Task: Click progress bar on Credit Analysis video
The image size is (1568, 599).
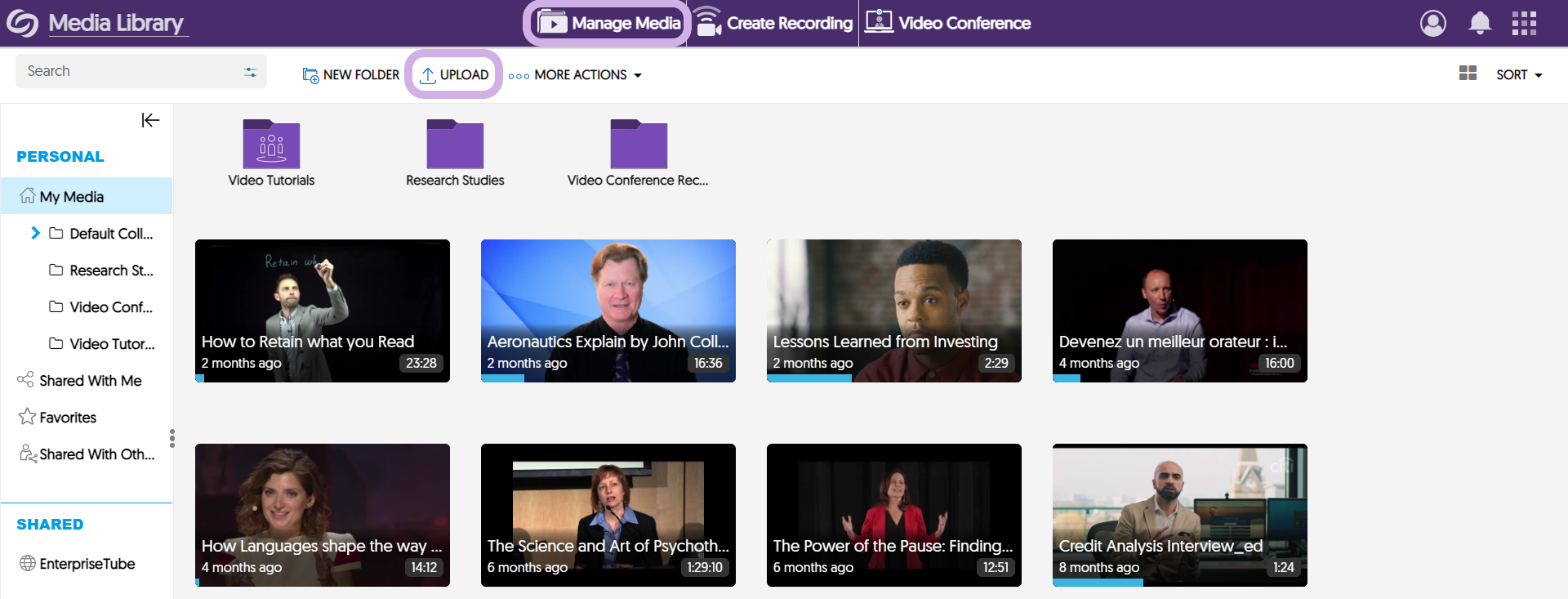Action: pos(1098,583)
